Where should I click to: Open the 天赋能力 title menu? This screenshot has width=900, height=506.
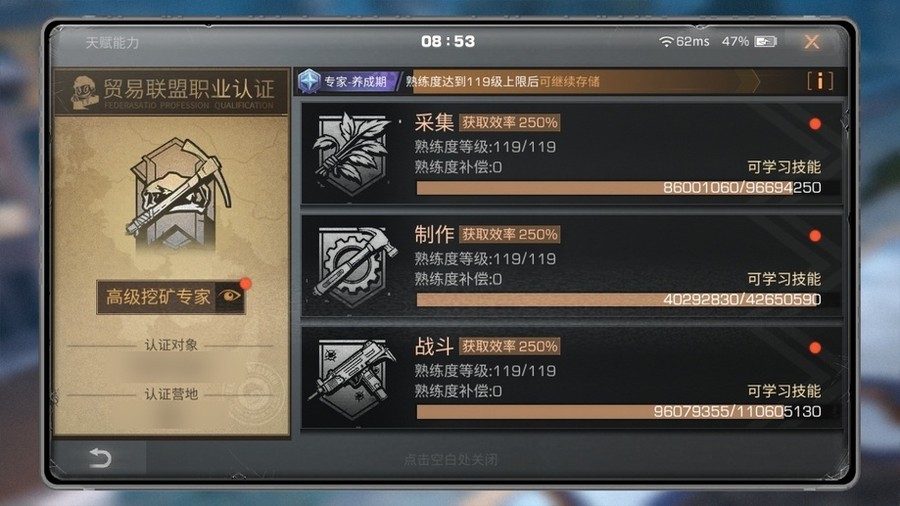[112, 42]
